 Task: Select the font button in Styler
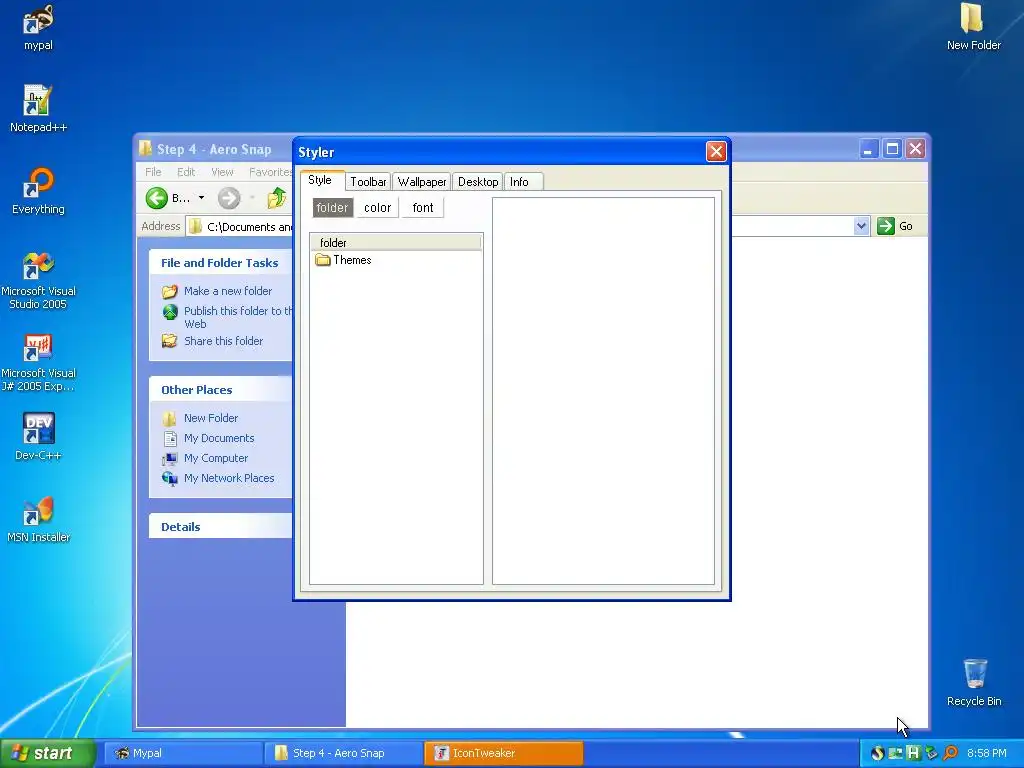(423, 208)
